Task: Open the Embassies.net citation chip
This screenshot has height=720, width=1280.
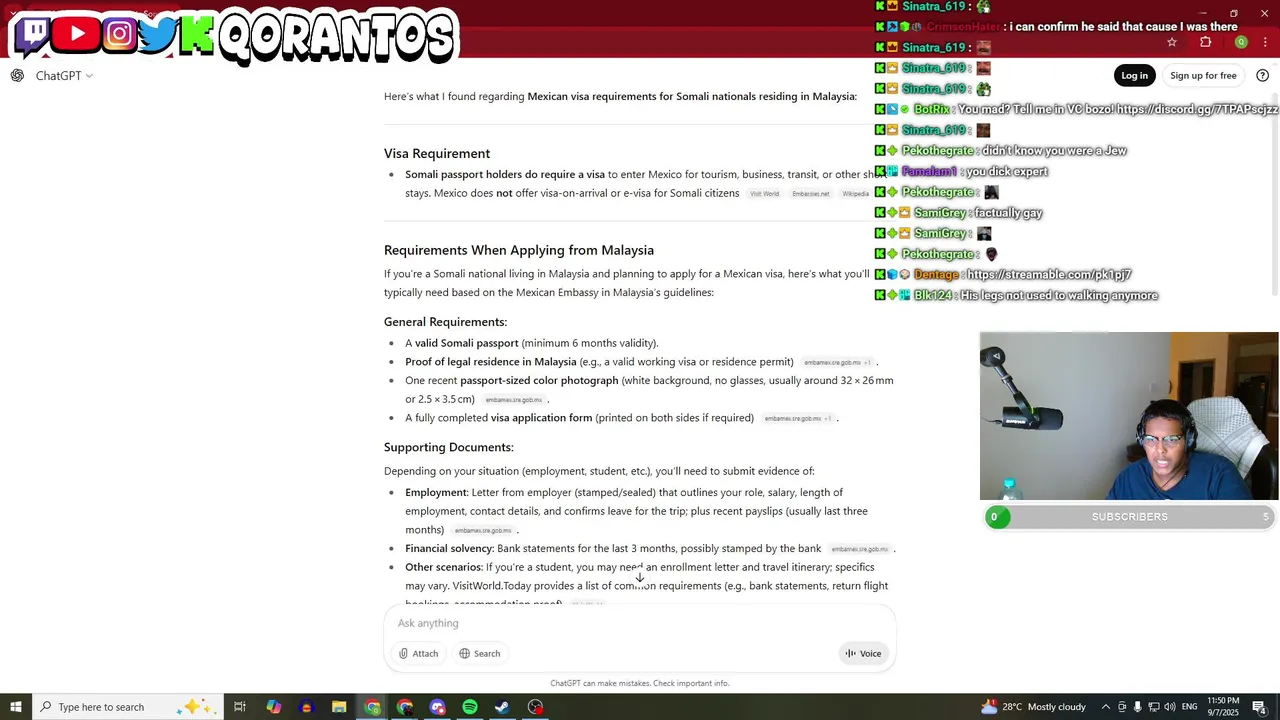Action: pos(810,194)
